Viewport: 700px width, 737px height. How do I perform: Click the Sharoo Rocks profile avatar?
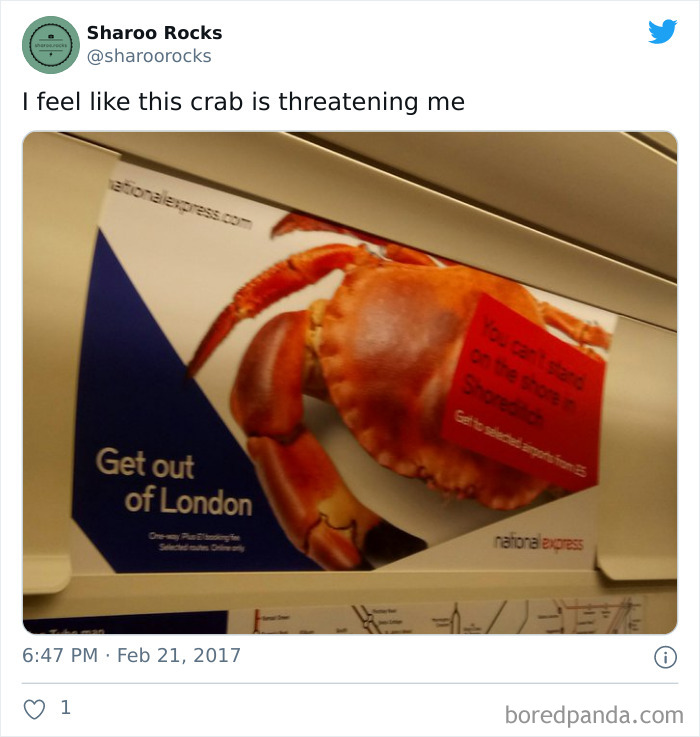tap(51, 45)
